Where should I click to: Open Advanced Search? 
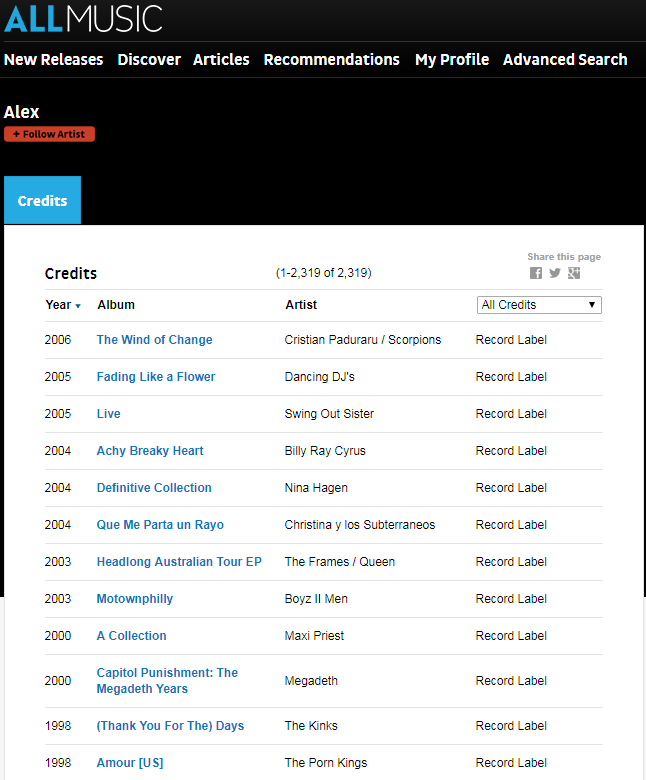565,60
